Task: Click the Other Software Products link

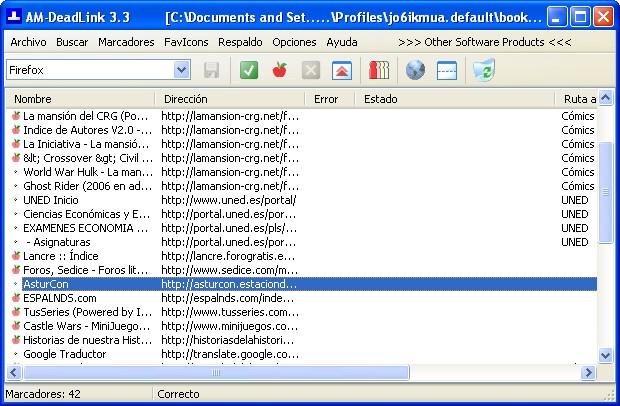Action: (x=484, y=42)
